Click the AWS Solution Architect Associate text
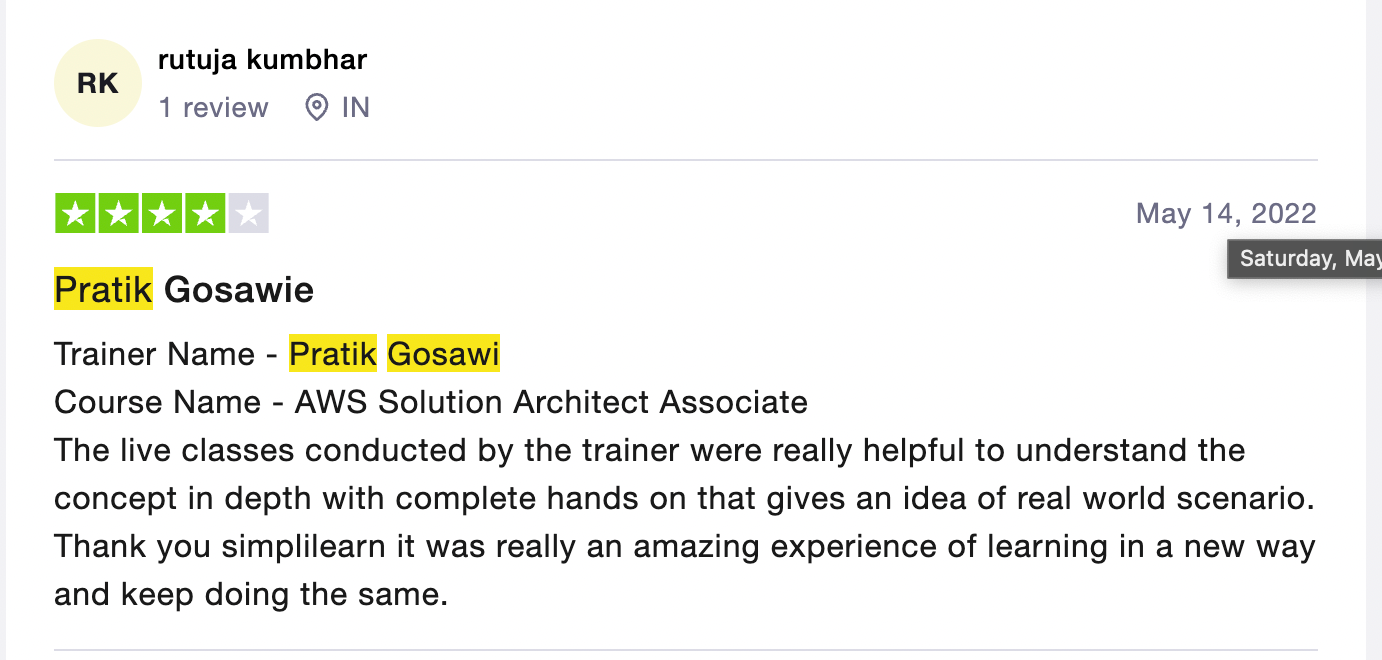 (551, 402)
